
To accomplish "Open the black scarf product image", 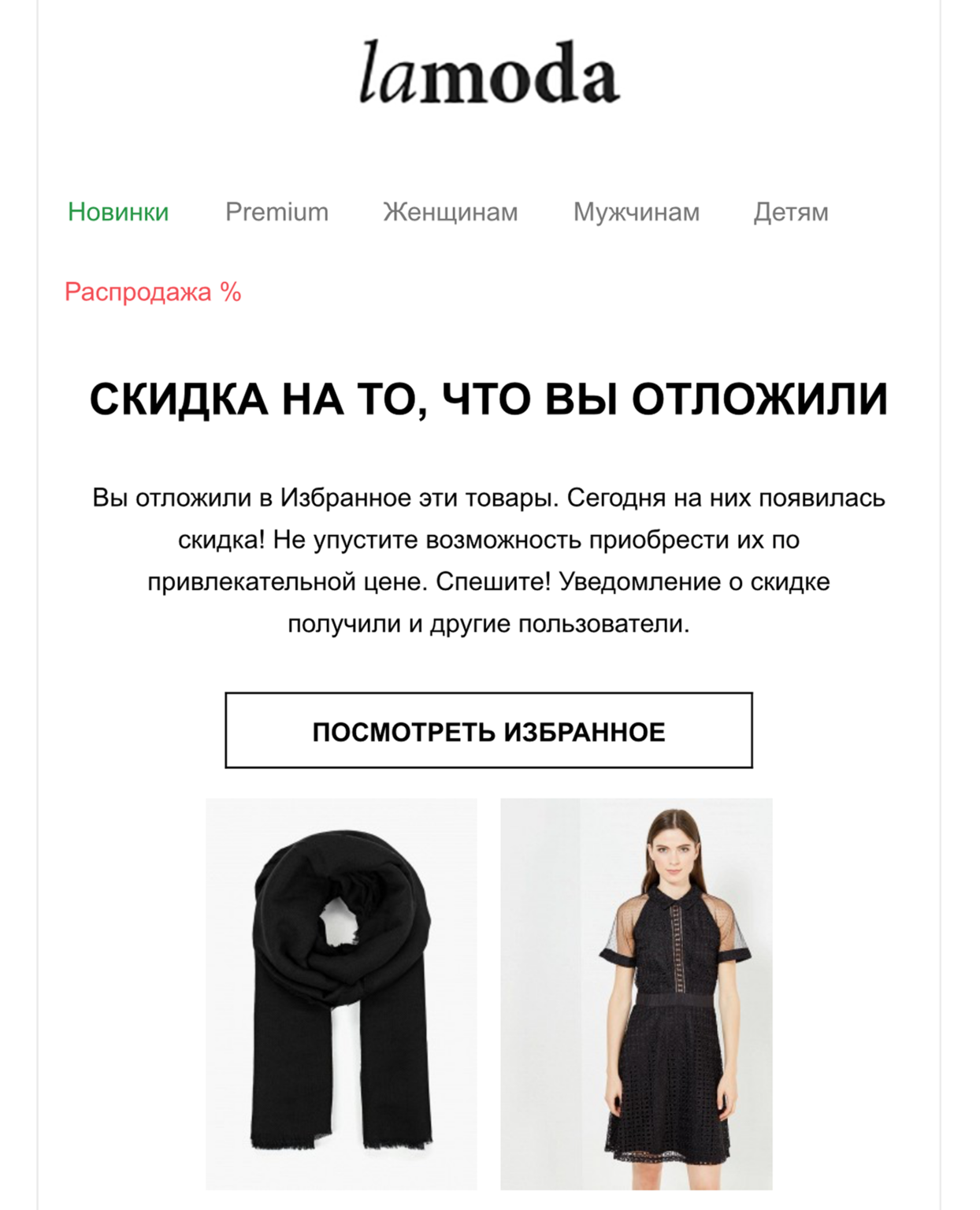I will (341, 993).
